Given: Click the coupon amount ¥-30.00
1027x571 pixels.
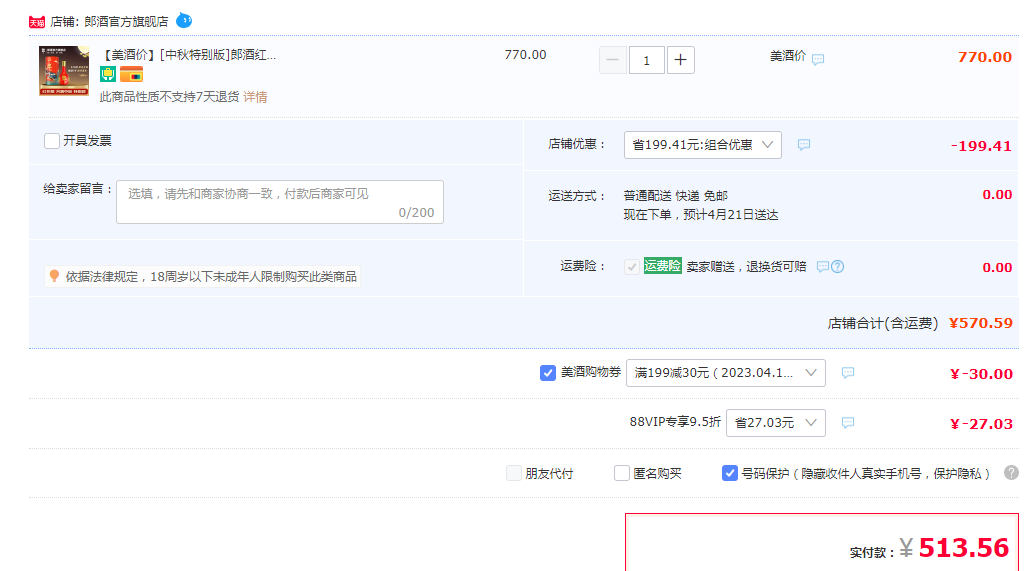Looking at the screenshot, I should (x=981, y=374).
